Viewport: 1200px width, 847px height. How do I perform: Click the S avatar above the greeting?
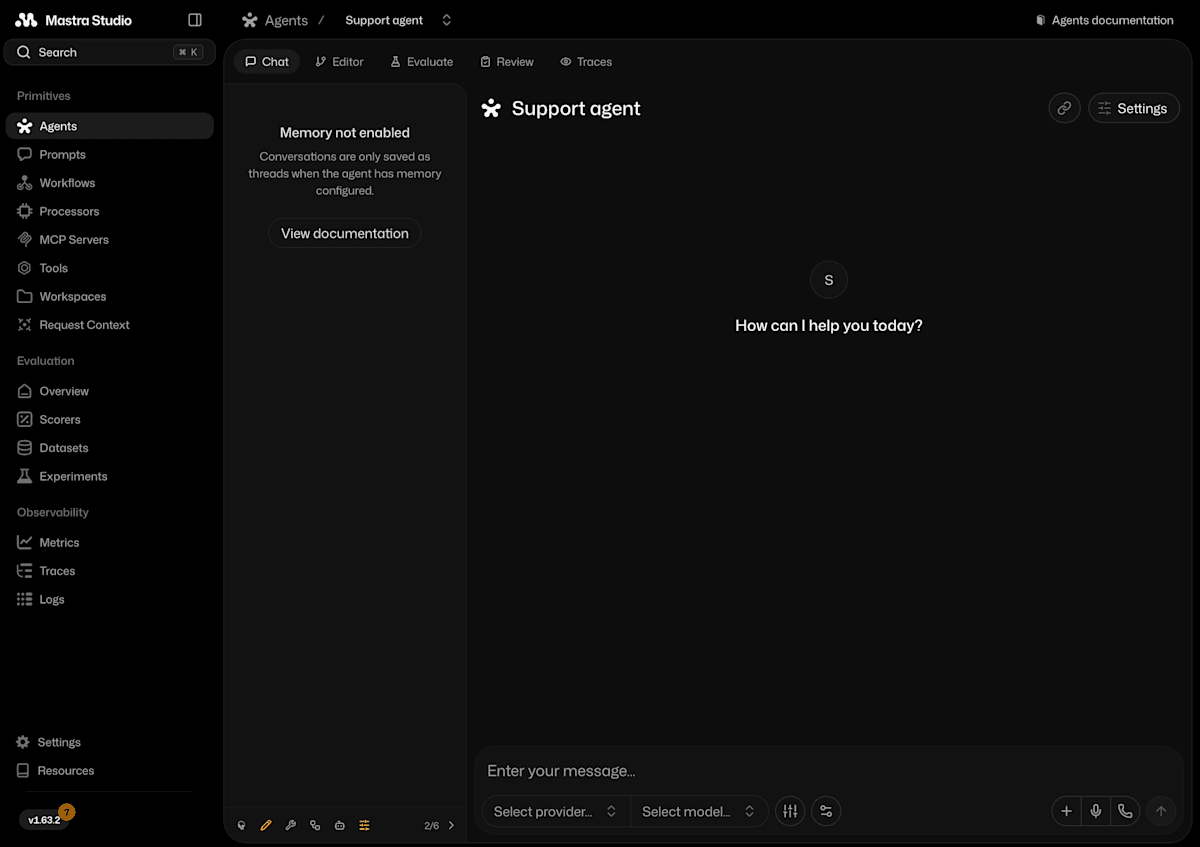tap(829, 280)
